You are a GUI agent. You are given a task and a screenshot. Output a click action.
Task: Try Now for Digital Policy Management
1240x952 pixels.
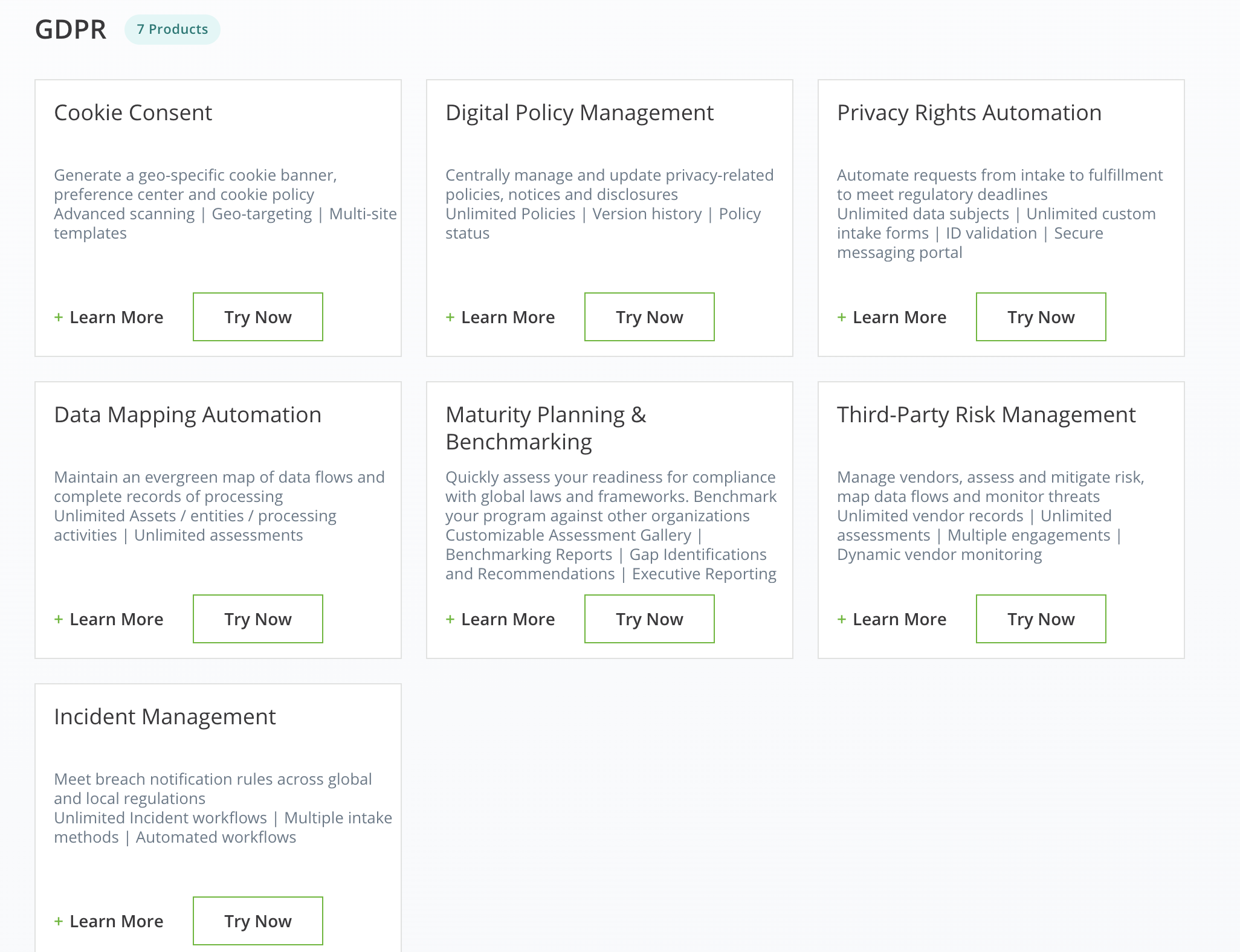[x=649, y=317]
